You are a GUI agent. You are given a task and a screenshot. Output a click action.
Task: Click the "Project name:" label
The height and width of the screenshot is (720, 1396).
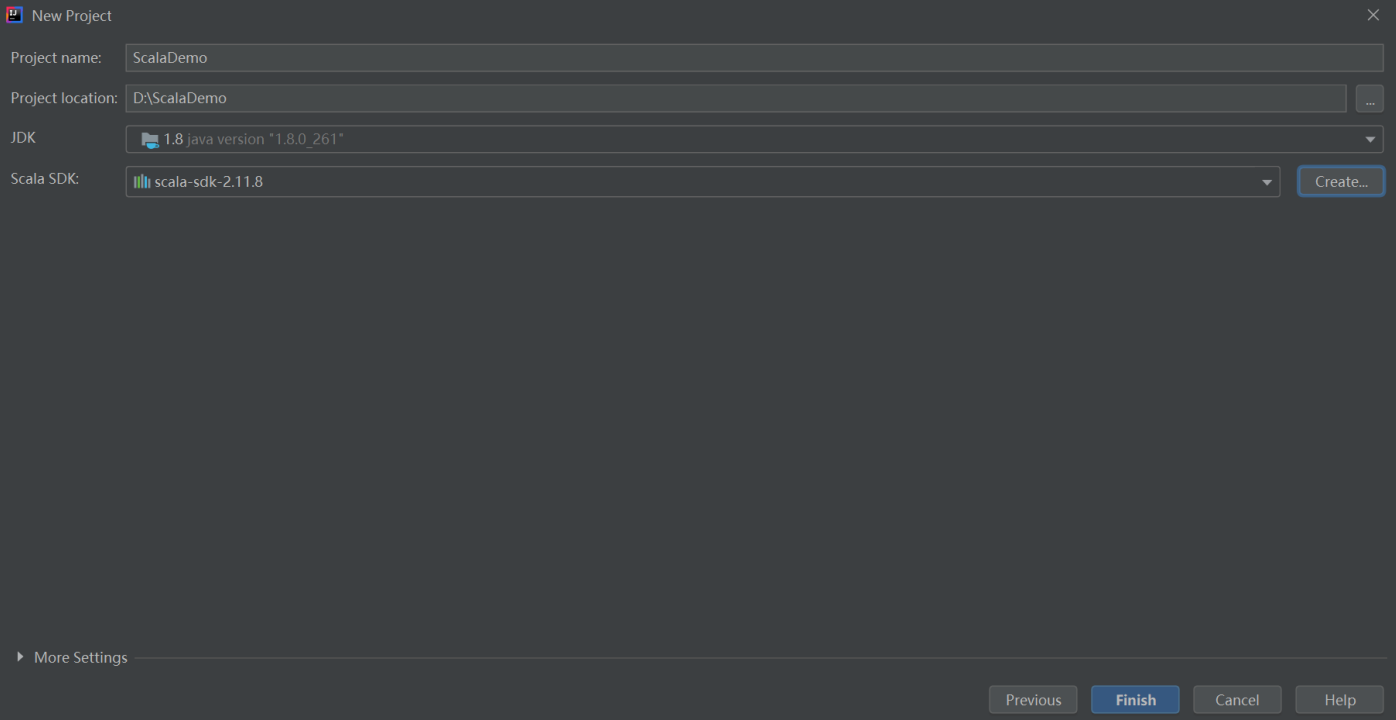[56, 58]
